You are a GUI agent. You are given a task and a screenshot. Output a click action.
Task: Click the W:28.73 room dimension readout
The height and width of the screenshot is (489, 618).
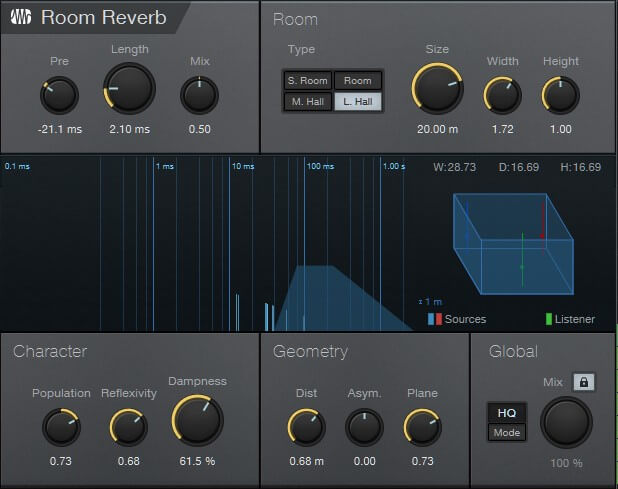click(454, 167)
